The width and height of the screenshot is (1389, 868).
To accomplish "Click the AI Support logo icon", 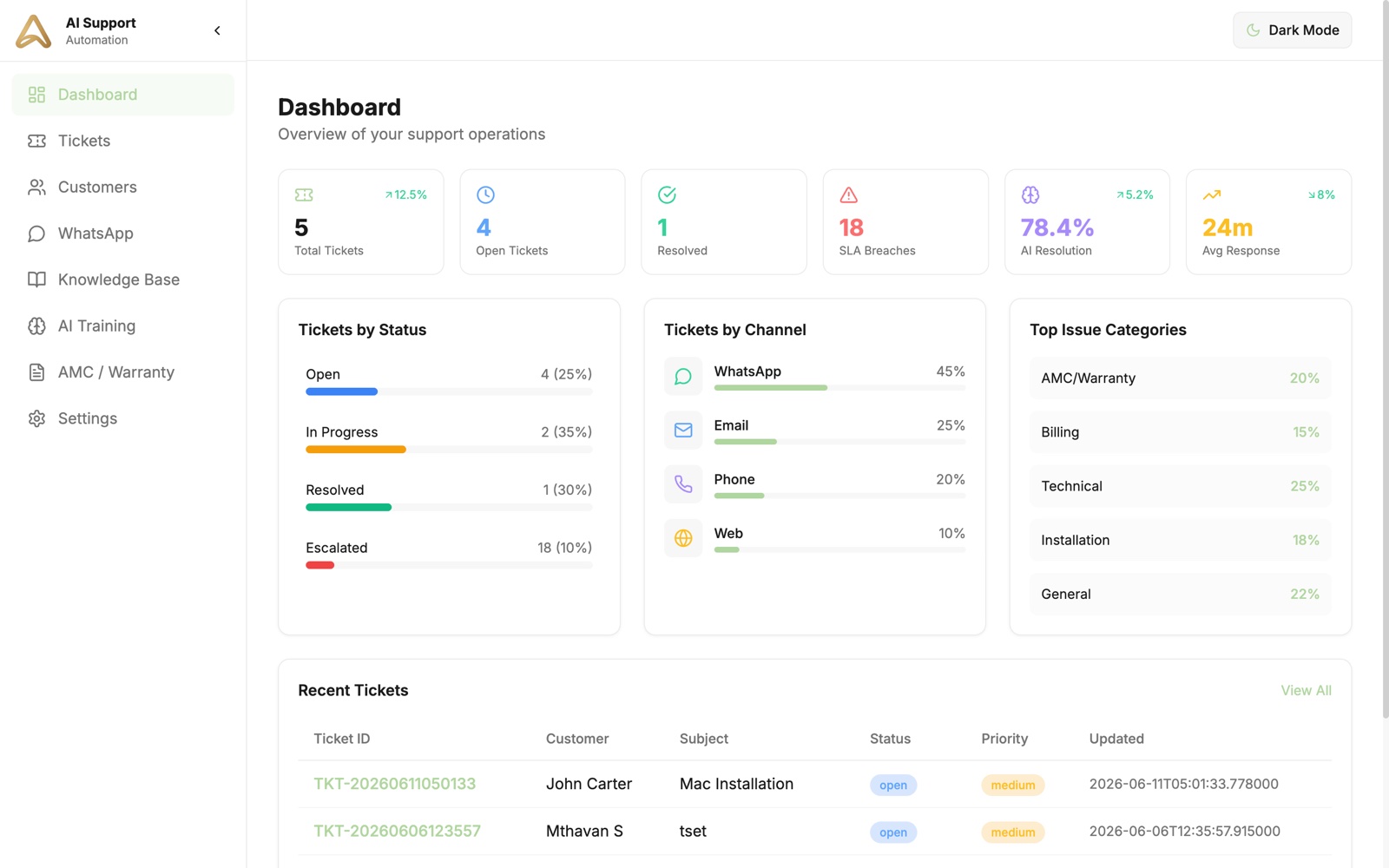I will pos(34,30).
